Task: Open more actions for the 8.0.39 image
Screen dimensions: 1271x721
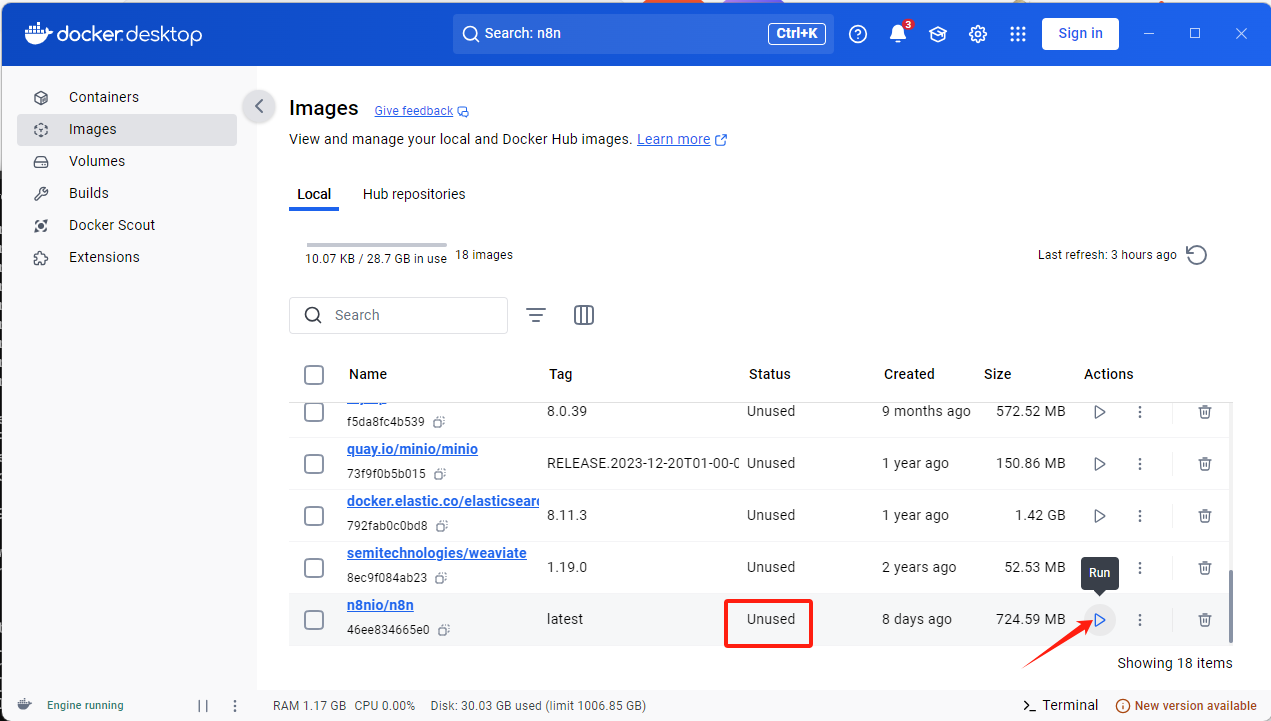Action: point(1140,412)
